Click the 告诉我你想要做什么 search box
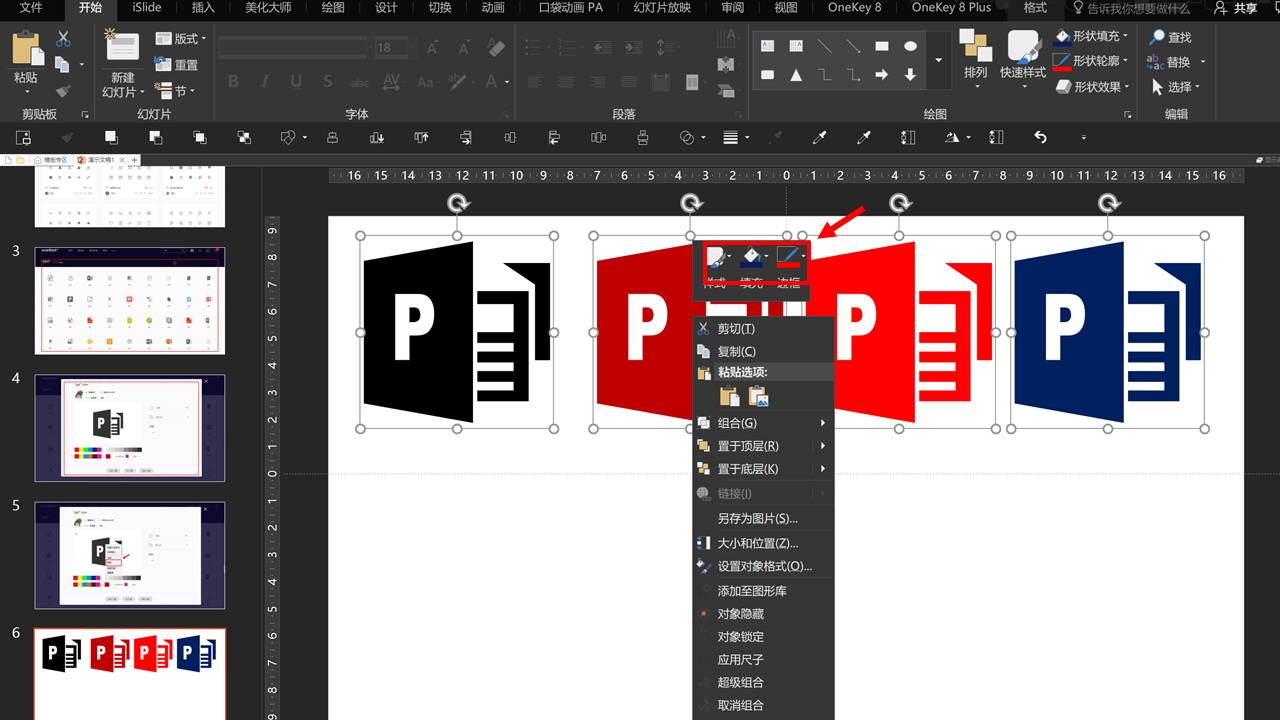Viewport: 1280px width, 720px height. (x=1130, y=8)
